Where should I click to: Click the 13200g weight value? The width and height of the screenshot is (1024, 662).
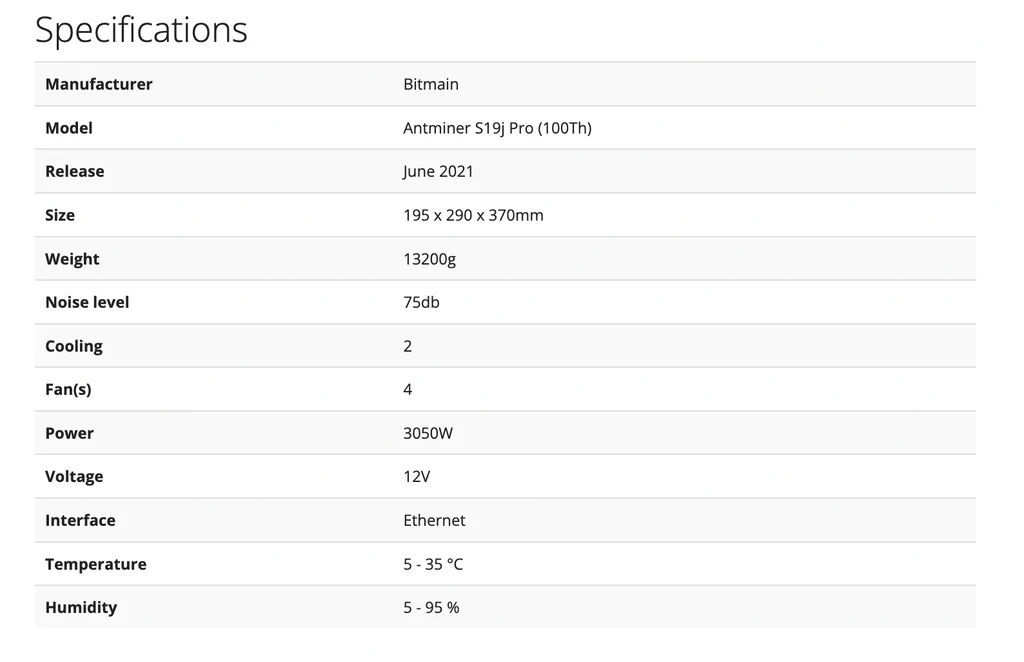coord(429,259)
